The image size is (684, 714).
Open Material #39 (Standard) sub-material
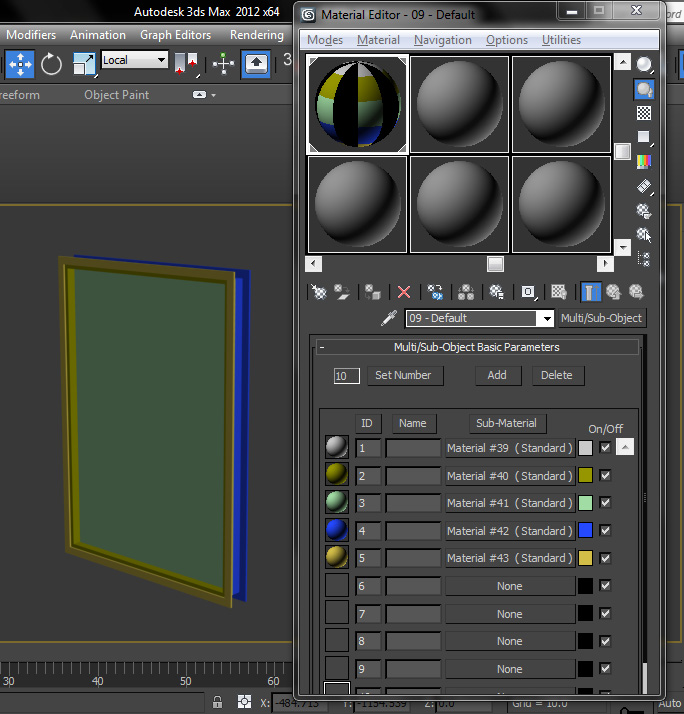point(510,448)
